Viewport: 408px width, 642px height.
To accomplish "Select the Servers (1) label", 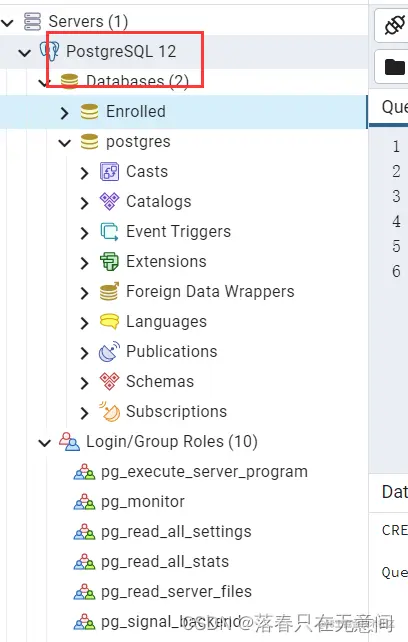I will tap(88, 21).
